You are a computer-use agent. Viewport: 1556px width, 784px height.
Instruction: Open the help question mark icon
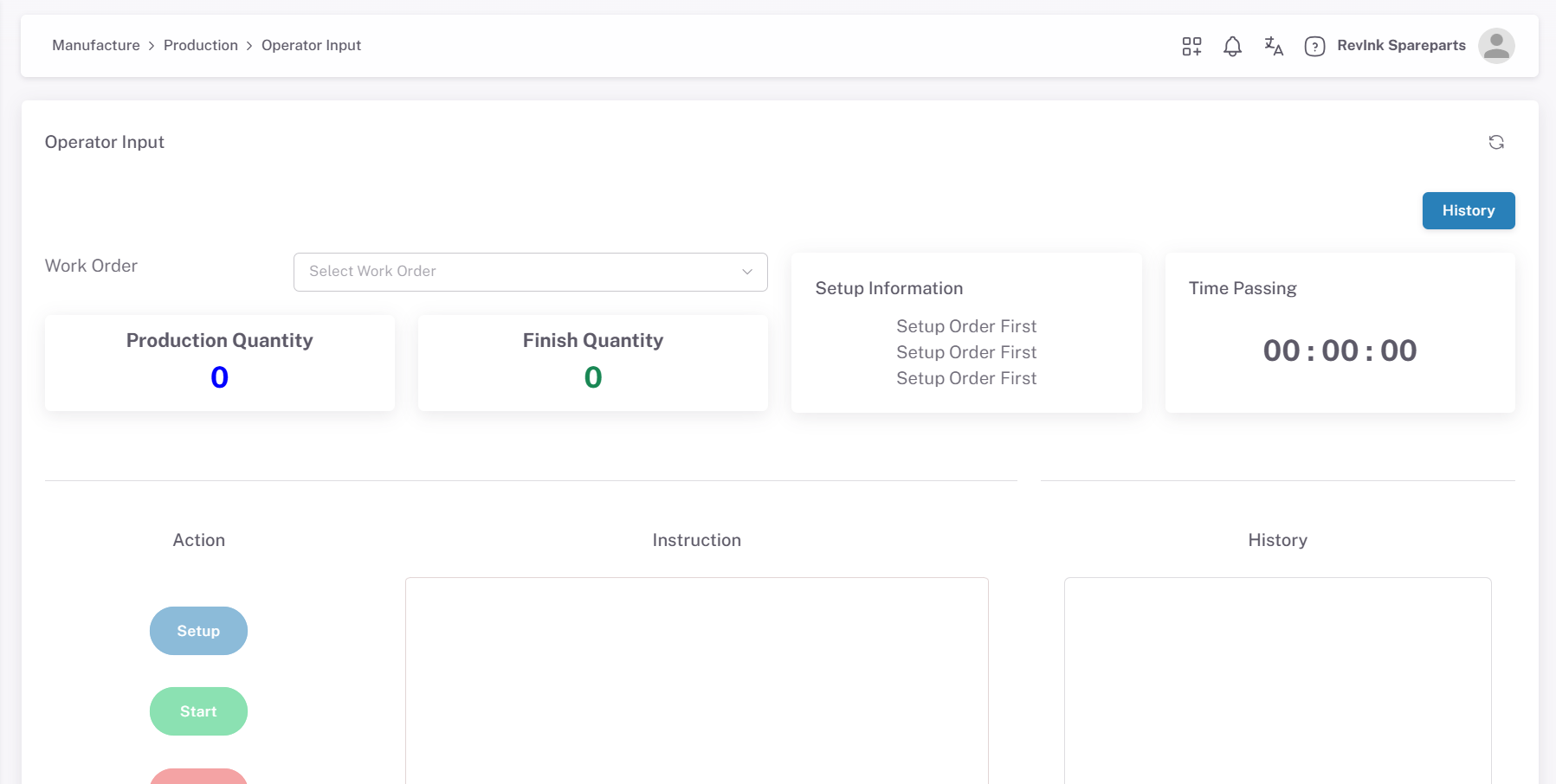(x=1314, y=46)
